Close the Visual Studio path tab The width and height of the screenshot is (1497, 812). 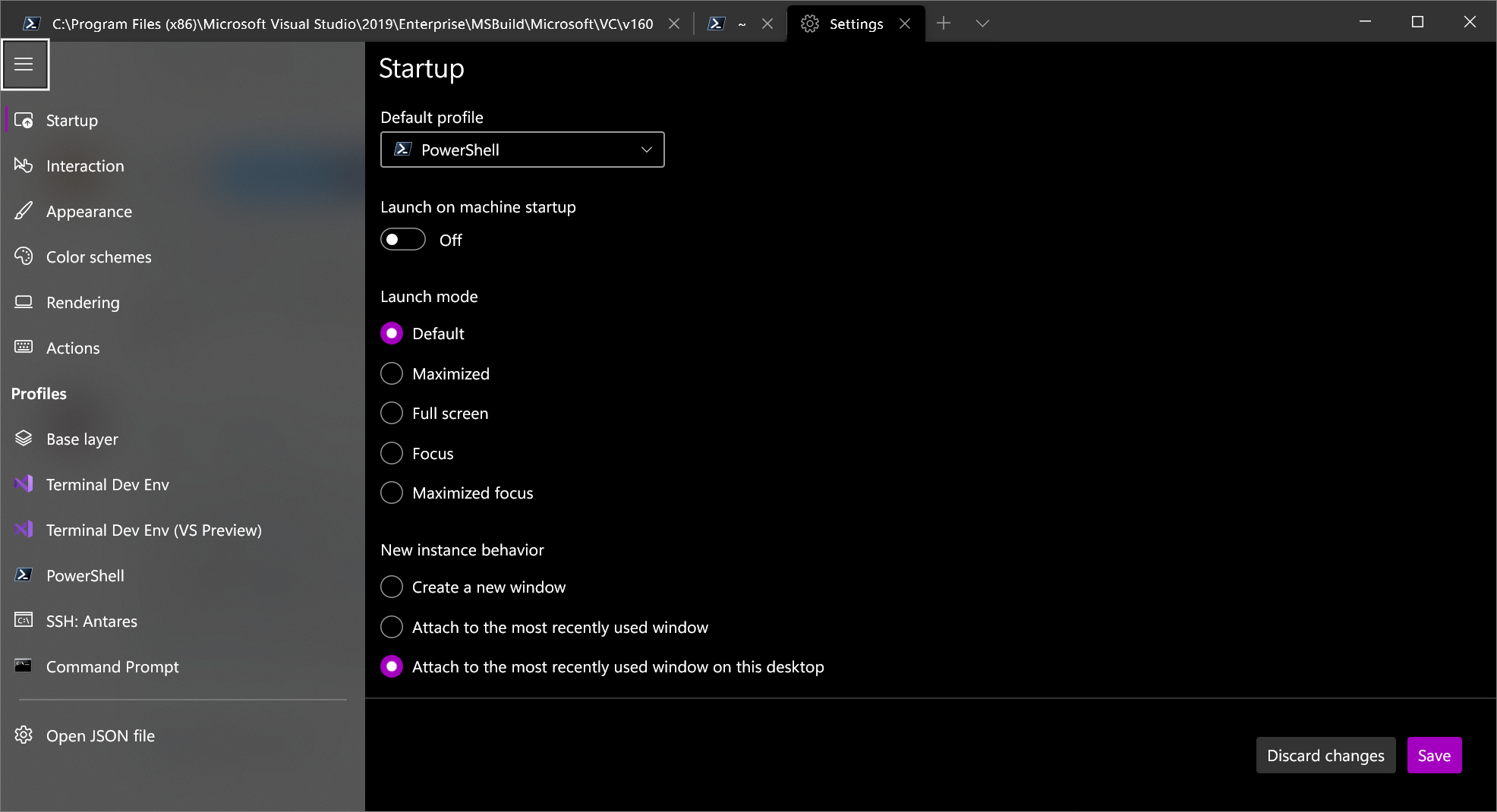(x=674, y=24)
